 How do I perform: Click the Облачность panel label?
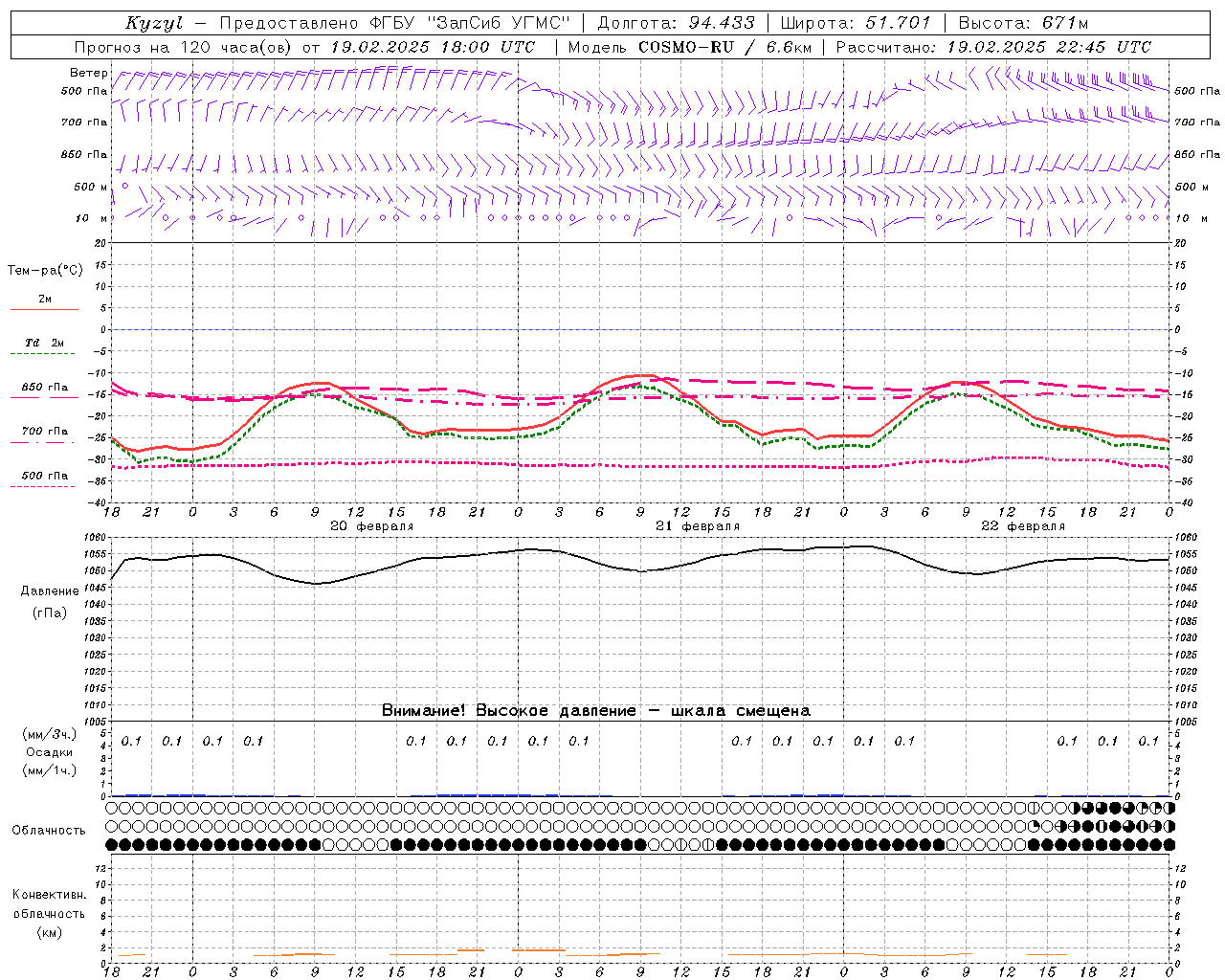tap(49, 830)
